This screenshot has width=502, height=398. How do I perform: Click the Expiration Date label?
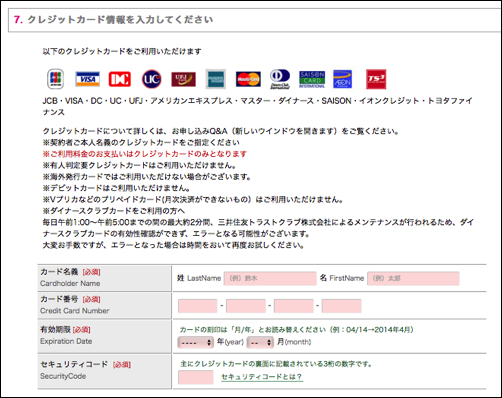click(66, 341)
